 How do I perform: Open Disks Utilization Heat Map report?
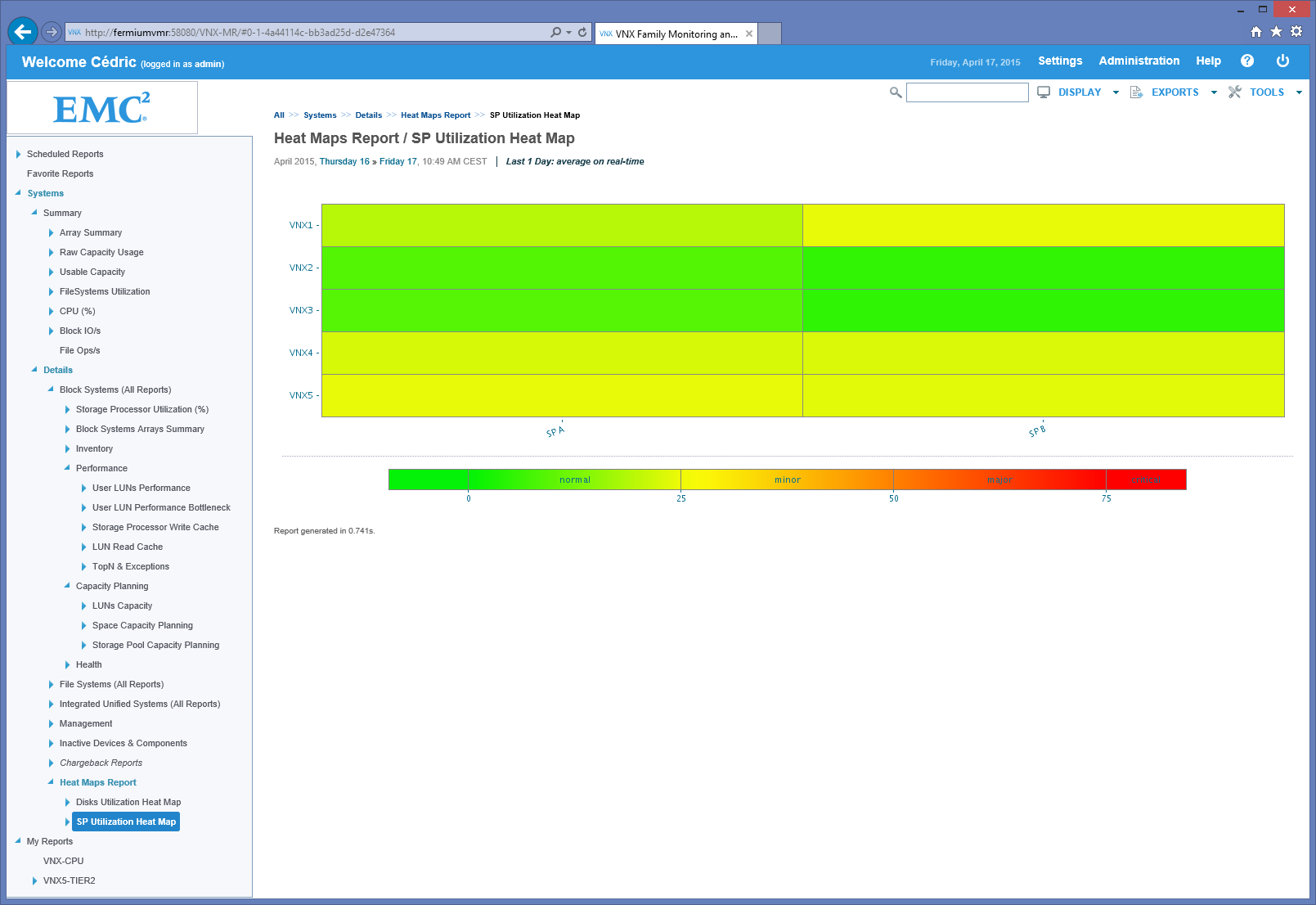pyautogui.click(x=128, y=802)
